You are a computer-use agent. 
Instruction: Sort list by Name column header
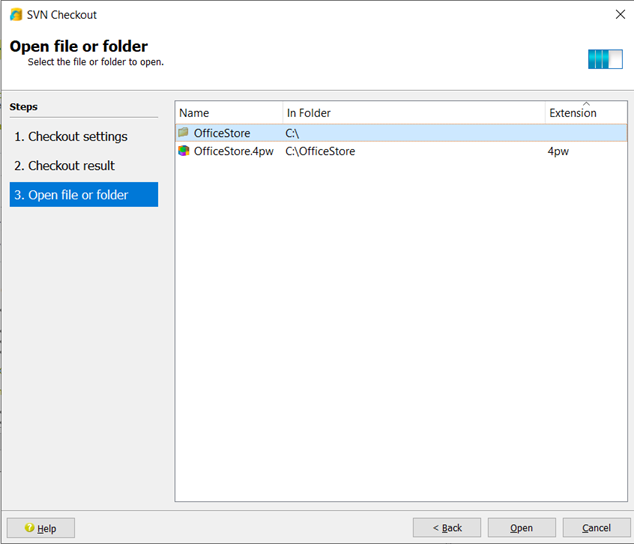pos(229,113)
